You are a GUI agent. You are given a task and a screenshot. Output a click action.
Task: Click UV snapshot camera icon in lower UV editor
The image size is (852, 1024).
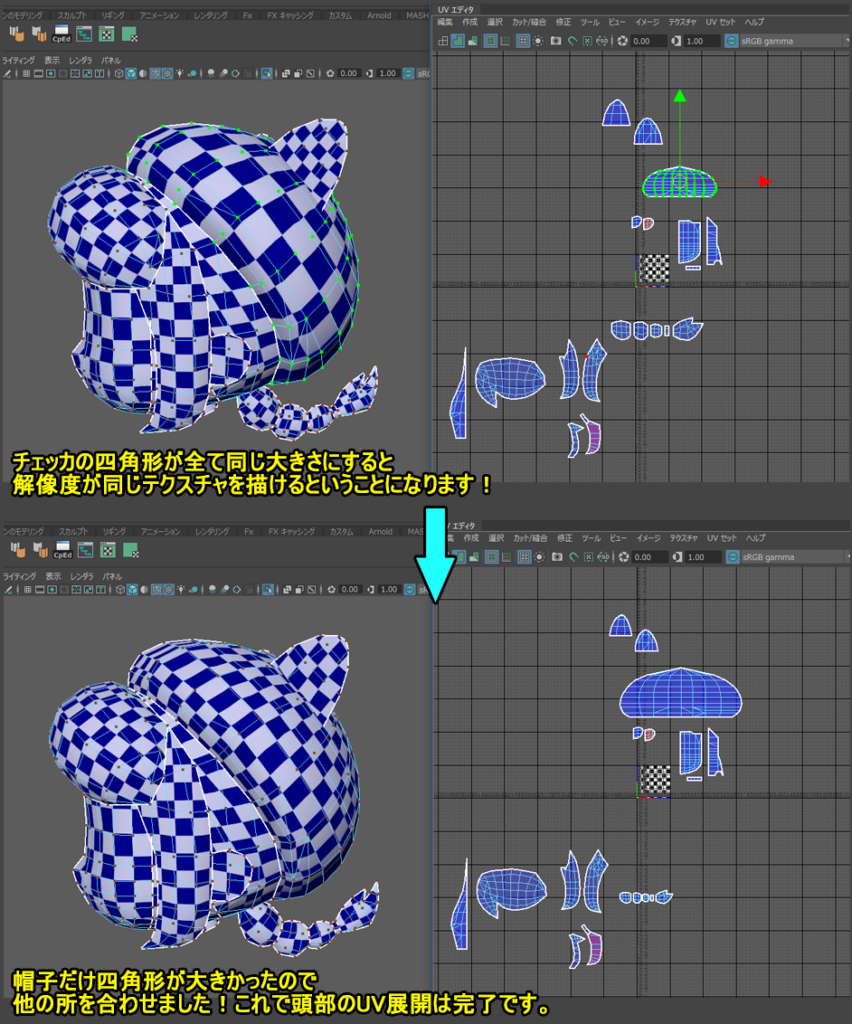[557, 557]
